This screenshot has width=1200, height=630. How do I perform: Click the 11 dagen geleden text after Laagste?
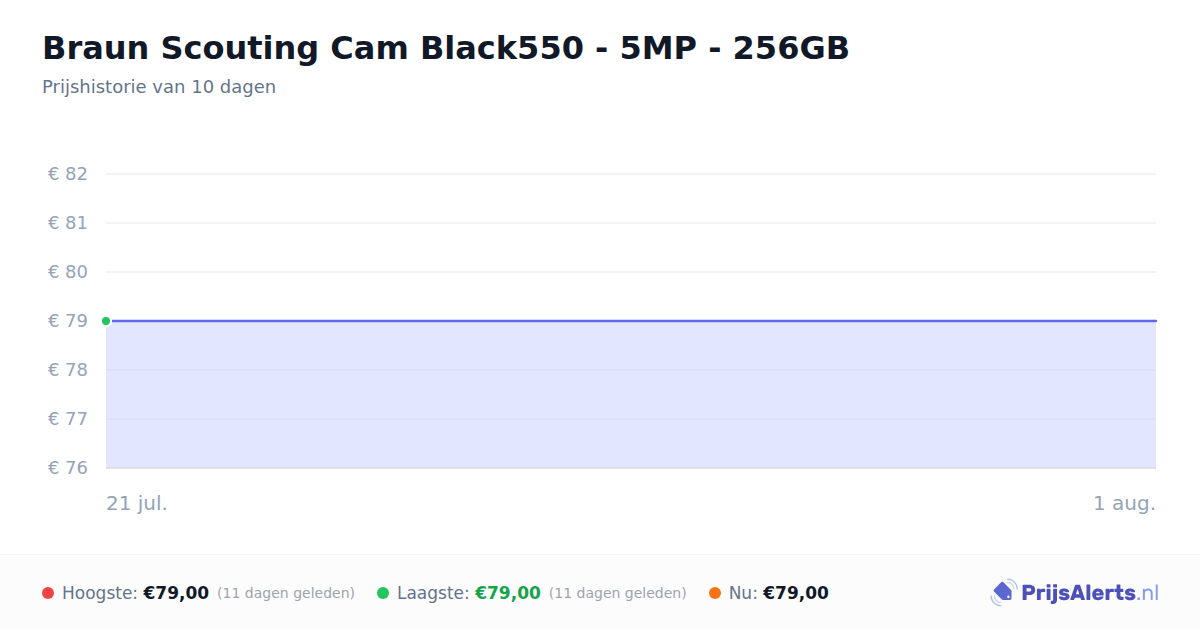618,593
